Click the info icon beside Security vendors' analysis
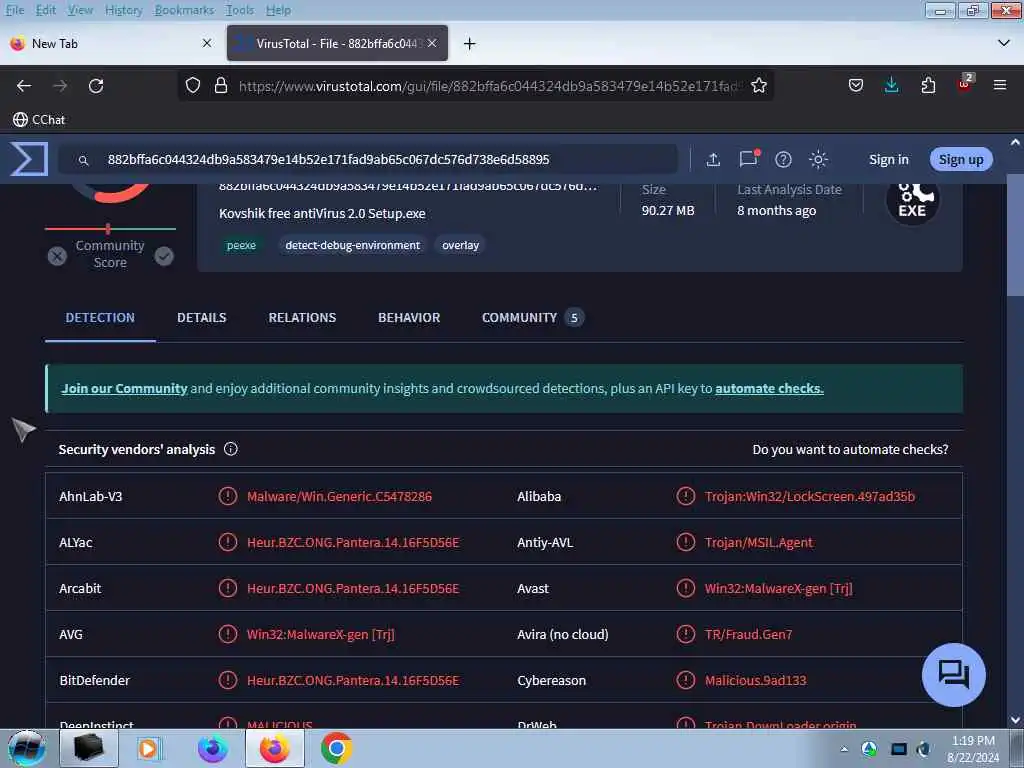Image resolution: width=1024 pixels, height=768 pixels. (x=231, y=449)
